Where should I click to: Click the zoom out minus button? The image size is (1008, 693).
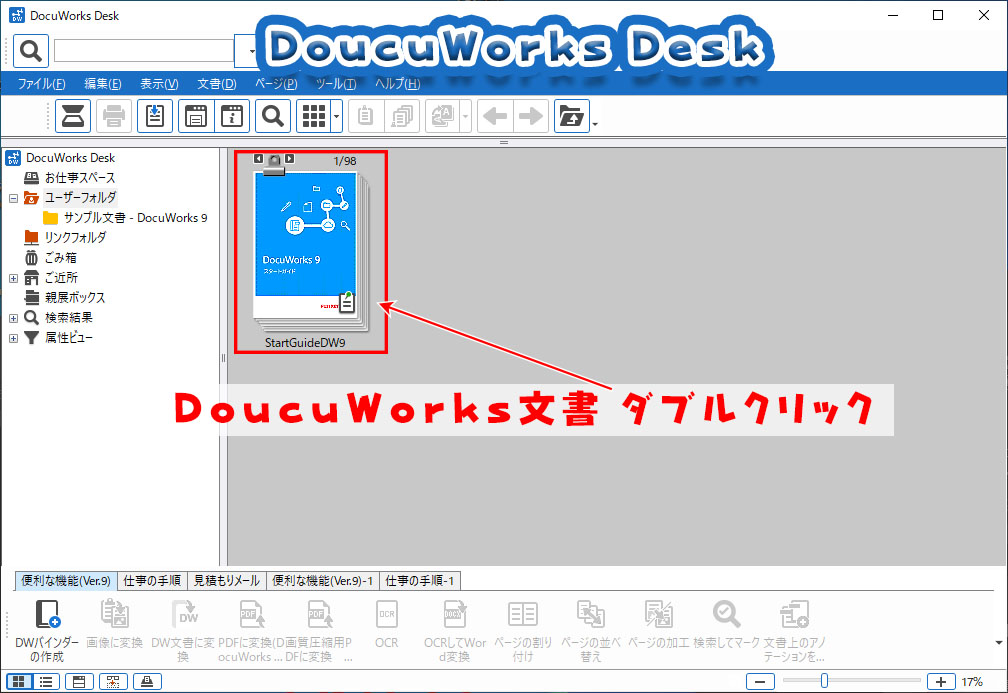click(760, 682)
